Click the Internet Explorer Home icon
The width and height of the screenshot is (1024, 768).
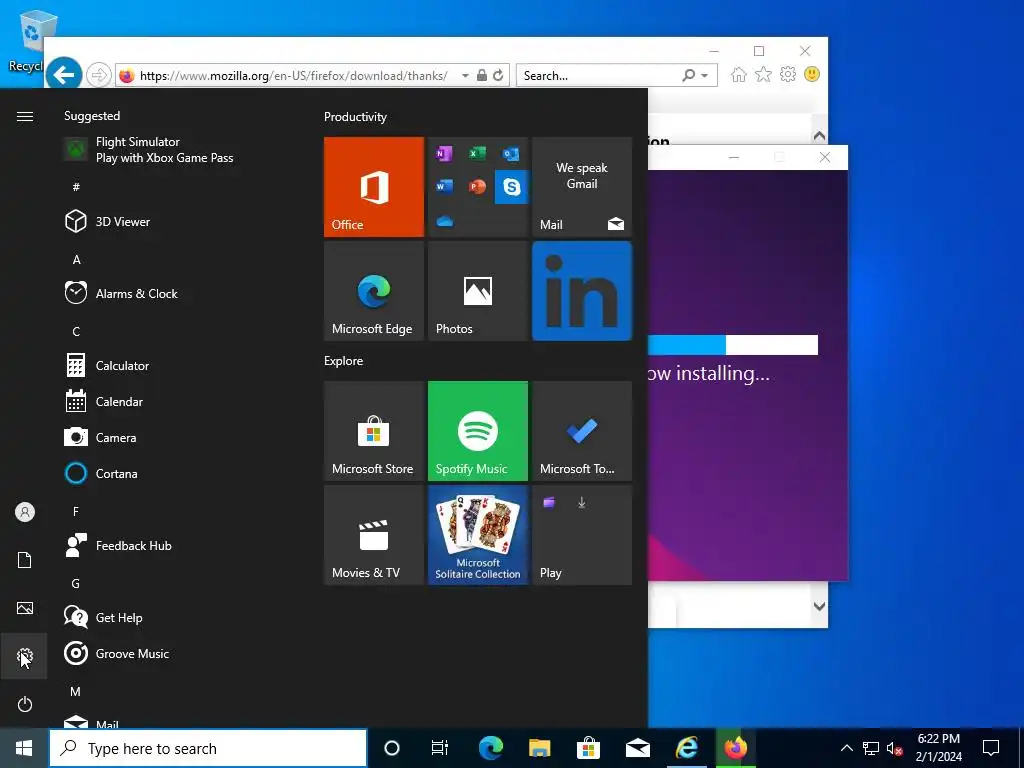pos(739,74)
